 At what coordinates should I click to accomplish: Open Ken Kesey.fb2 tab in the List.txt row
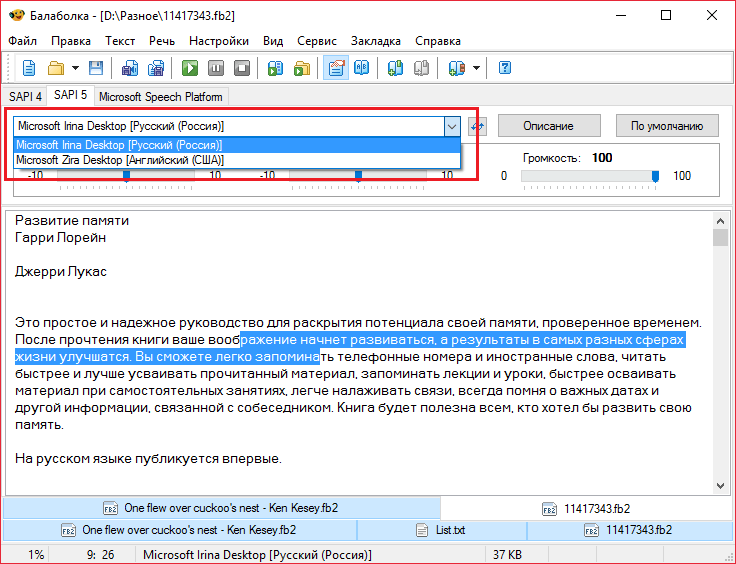pos(179,530)
